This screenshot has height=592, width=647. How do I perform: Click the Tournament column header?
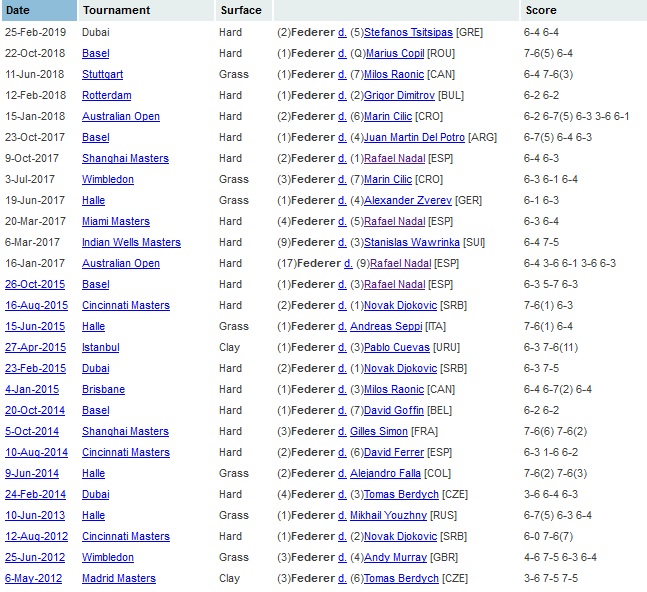coord(117,10)
